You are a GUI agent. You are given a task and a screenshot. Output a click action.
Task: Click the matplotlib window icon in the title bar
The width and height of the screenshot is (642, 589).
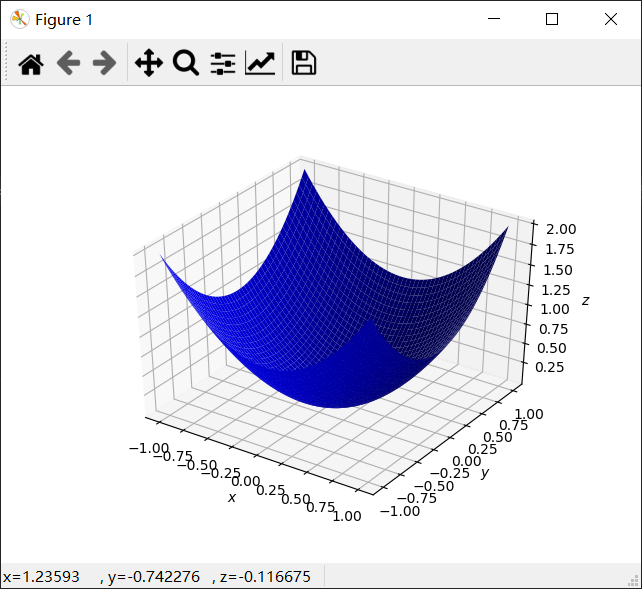pos(19,19)
